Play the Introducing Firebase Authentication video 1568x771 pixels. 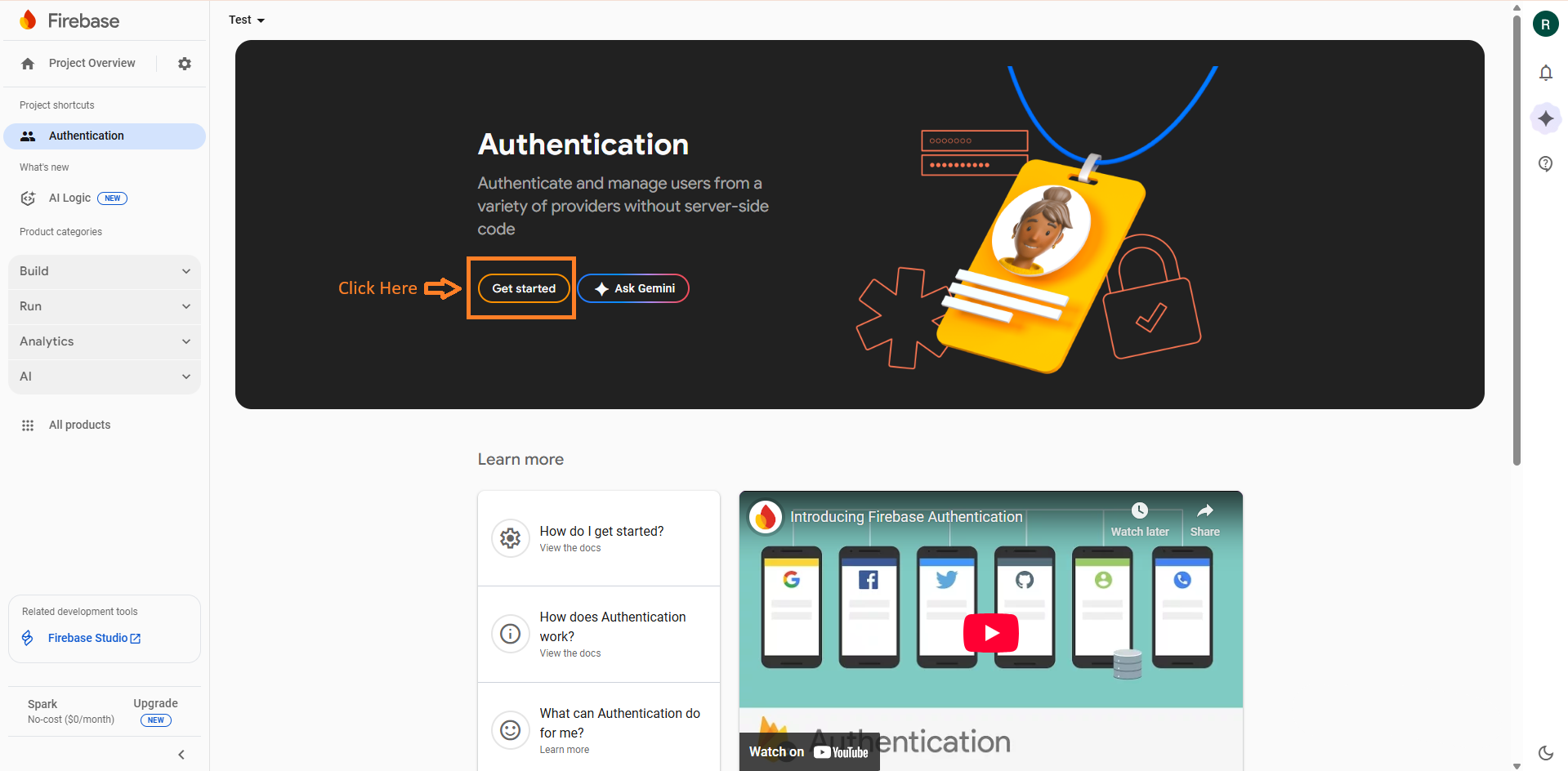tap(991, 633)
